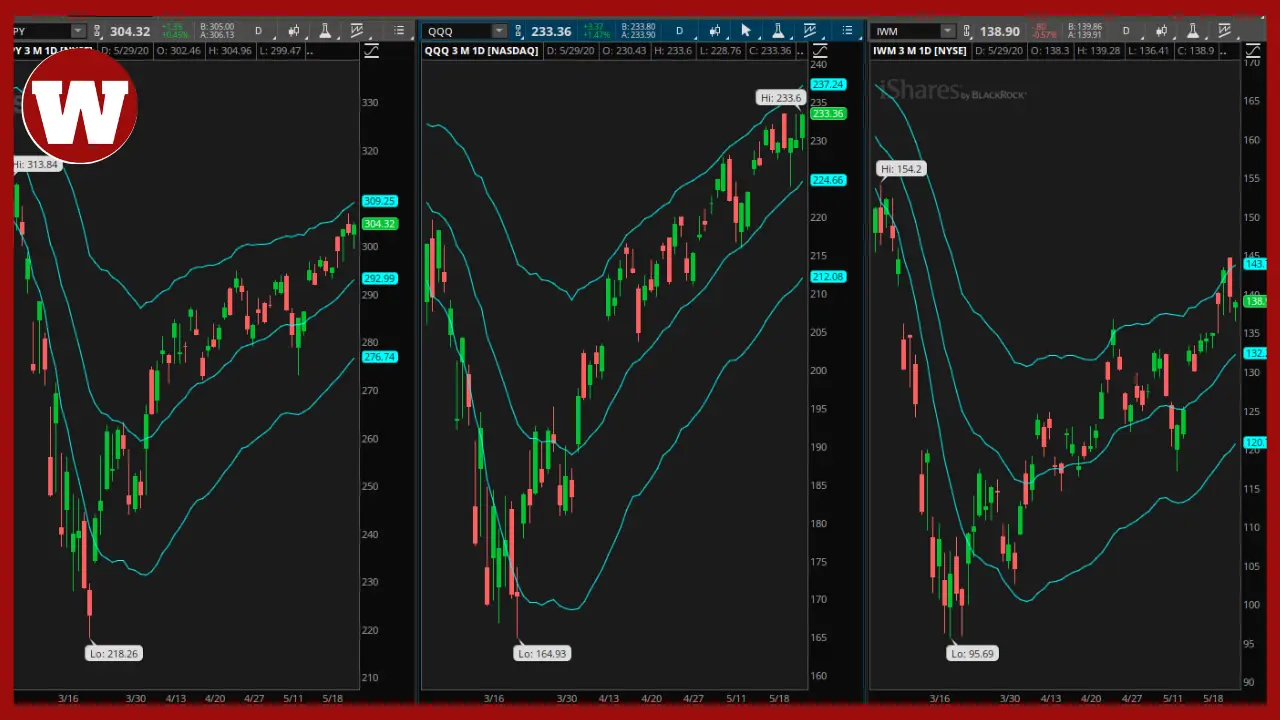
Task: Click green 233.36 price tag in QQQ axis
Action: (828, 114)
